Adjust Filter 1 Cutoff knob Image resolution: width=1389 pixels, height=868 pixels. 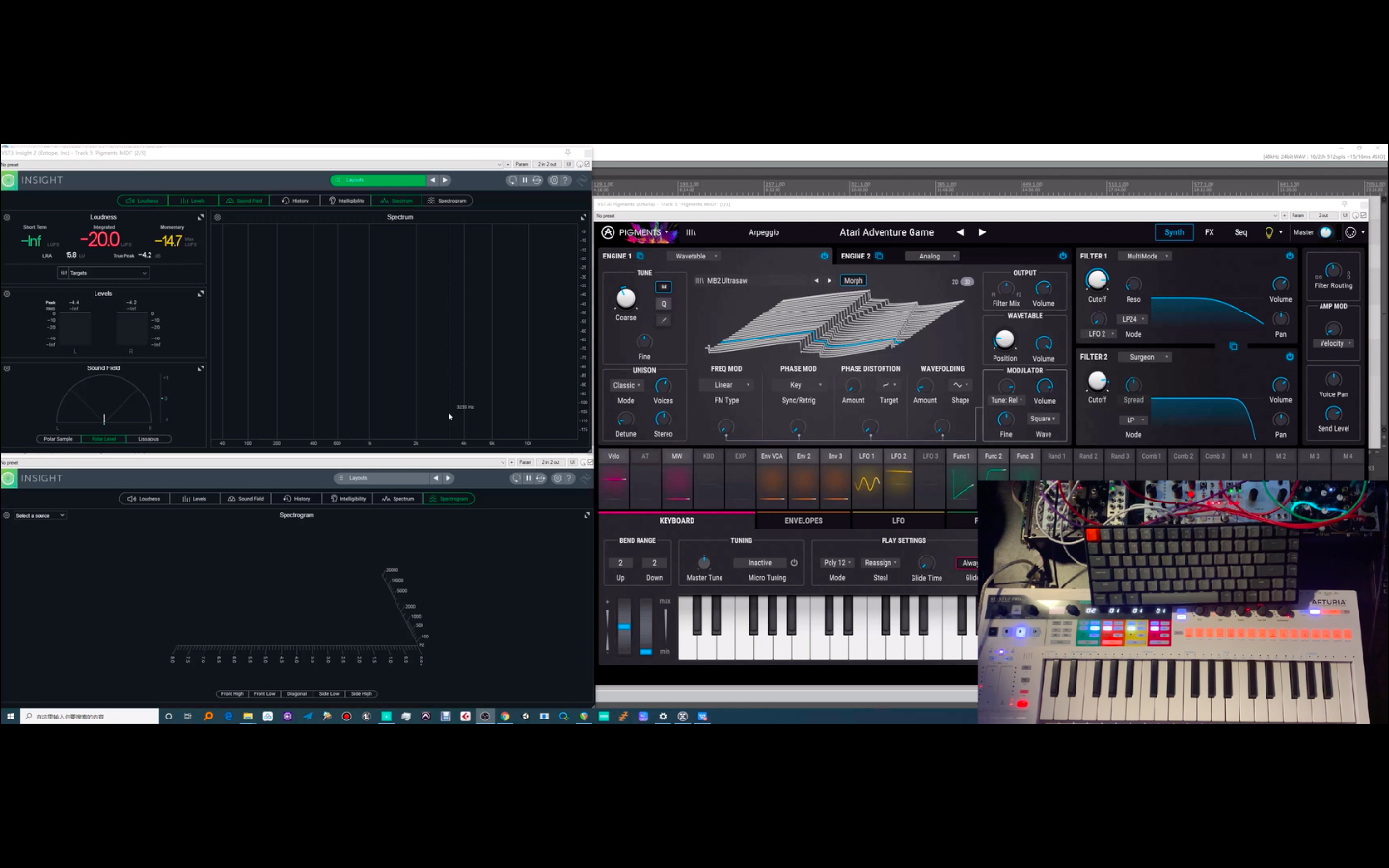tap(1097, 280)
